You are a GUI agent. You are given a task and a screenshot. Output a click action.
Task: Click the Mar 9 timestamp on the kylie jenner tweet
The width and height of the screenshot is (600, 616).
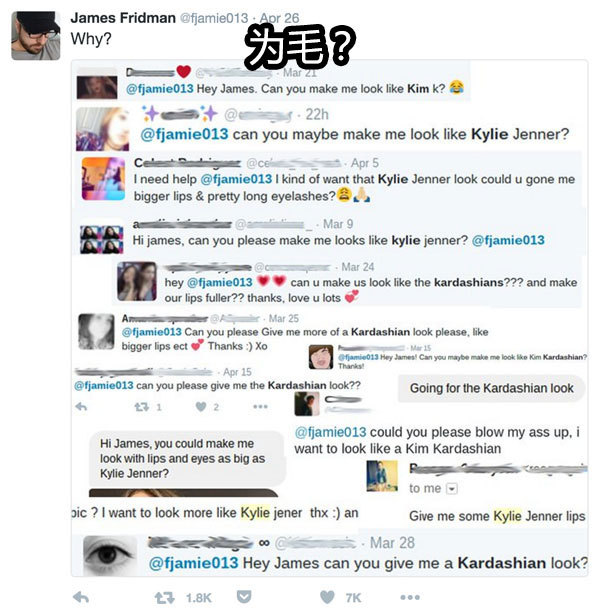pyautogui.click(x=338, y=224)
